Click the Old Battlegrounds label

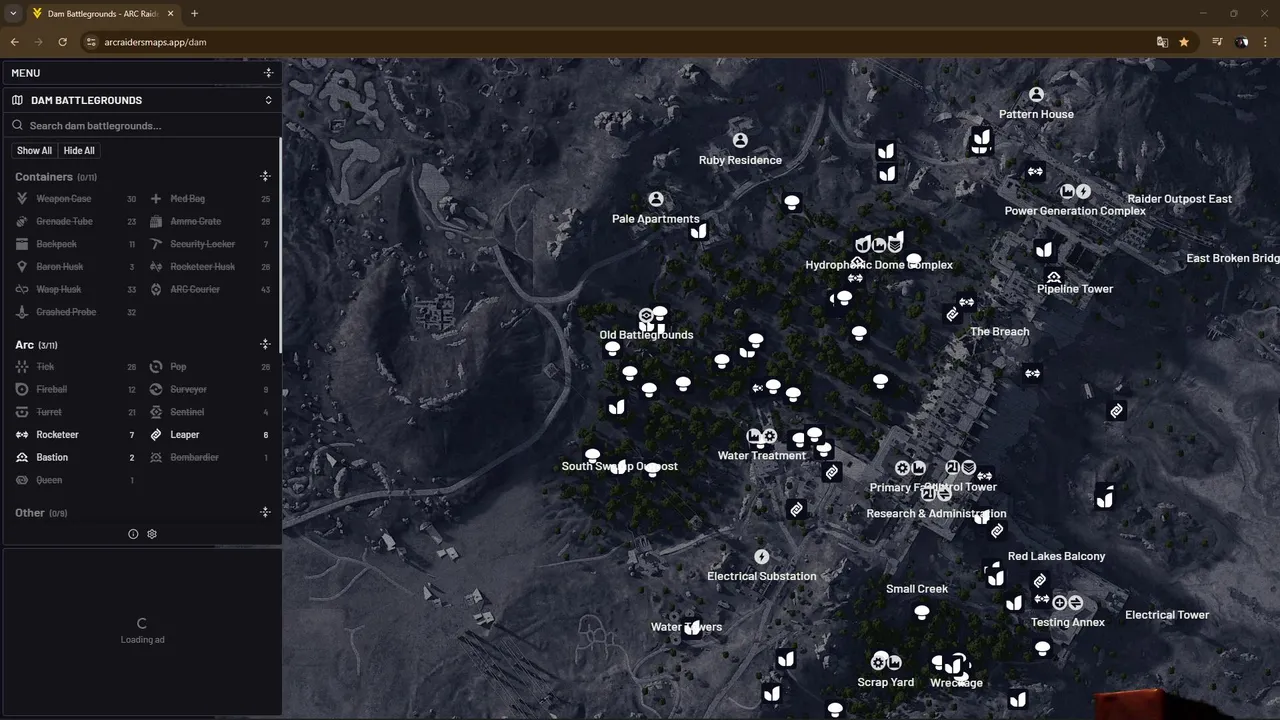(x=646, y=335)
